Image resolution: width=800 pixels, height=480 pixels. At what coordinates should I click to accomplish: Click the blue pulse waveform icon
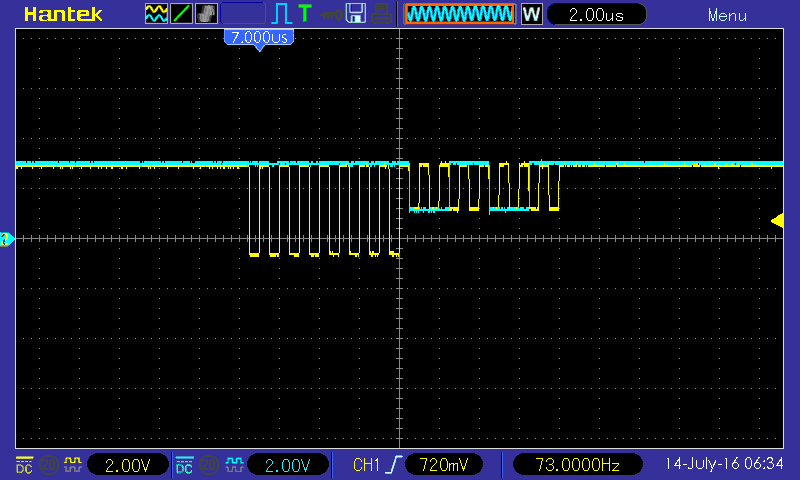pos(281,14)
